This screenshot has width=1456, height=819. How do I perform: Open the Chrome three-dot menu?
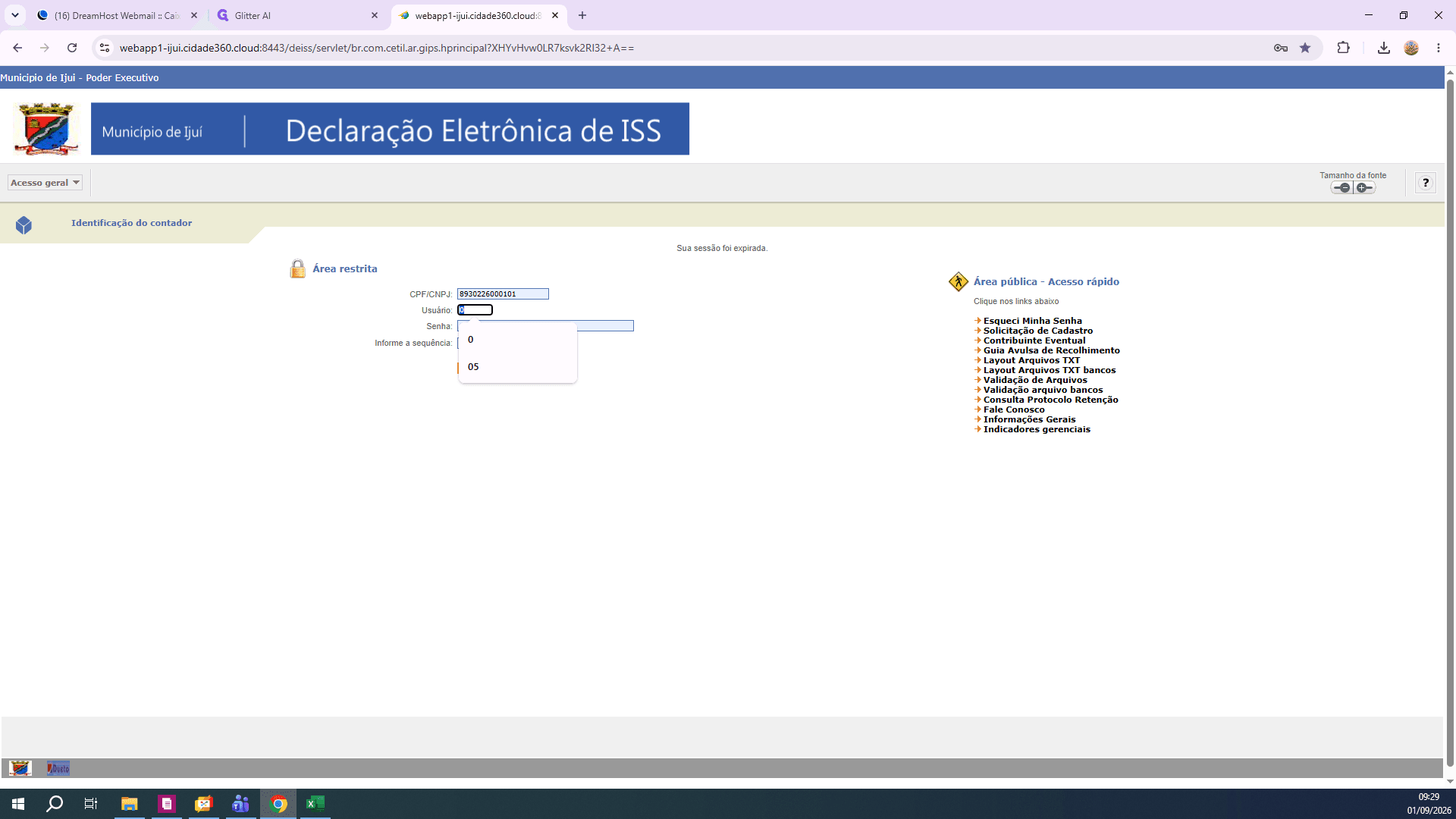tap(1439, 48)
